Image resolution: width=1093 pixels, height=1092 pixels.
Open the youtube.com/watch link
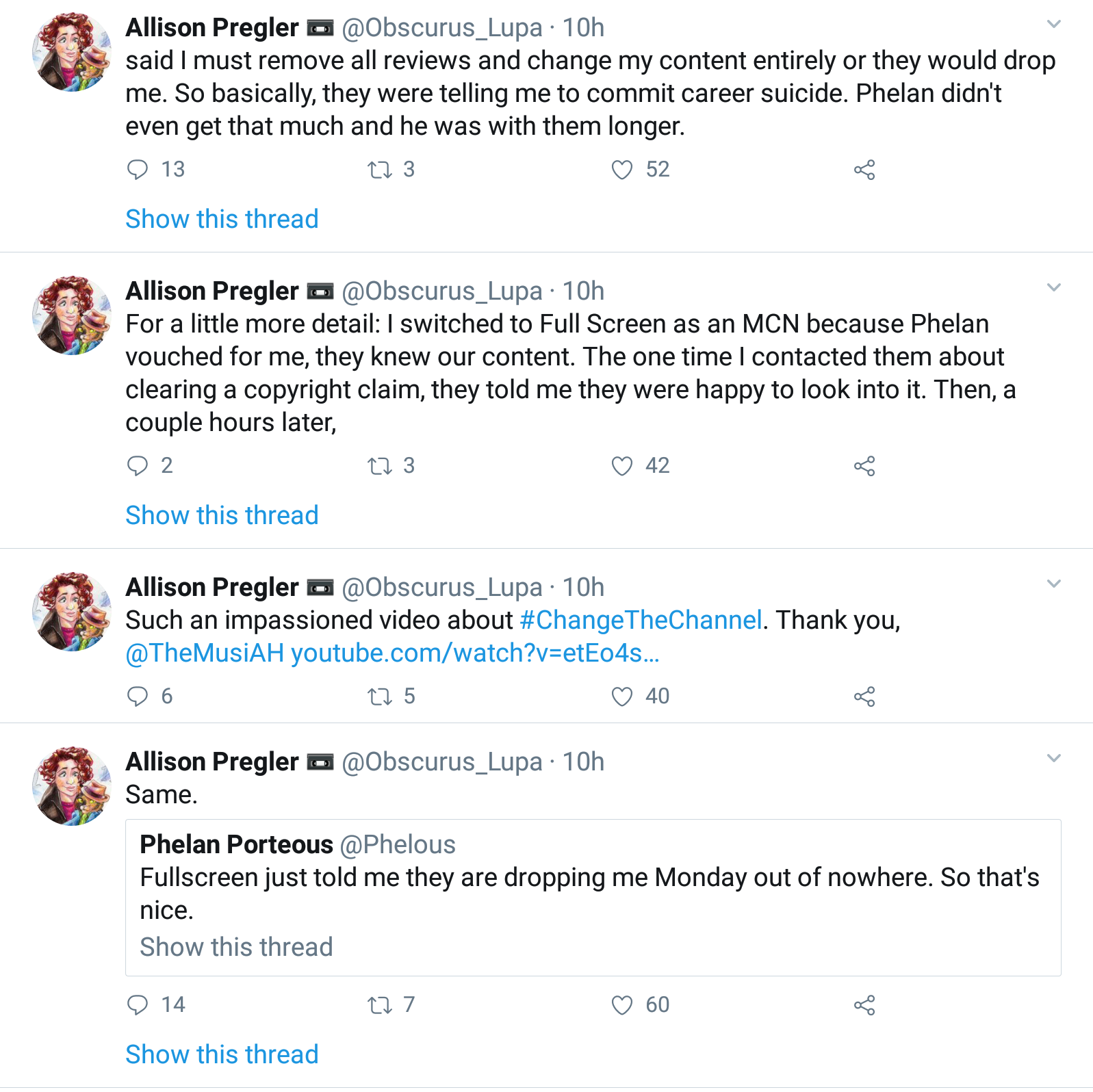(475, 653)
